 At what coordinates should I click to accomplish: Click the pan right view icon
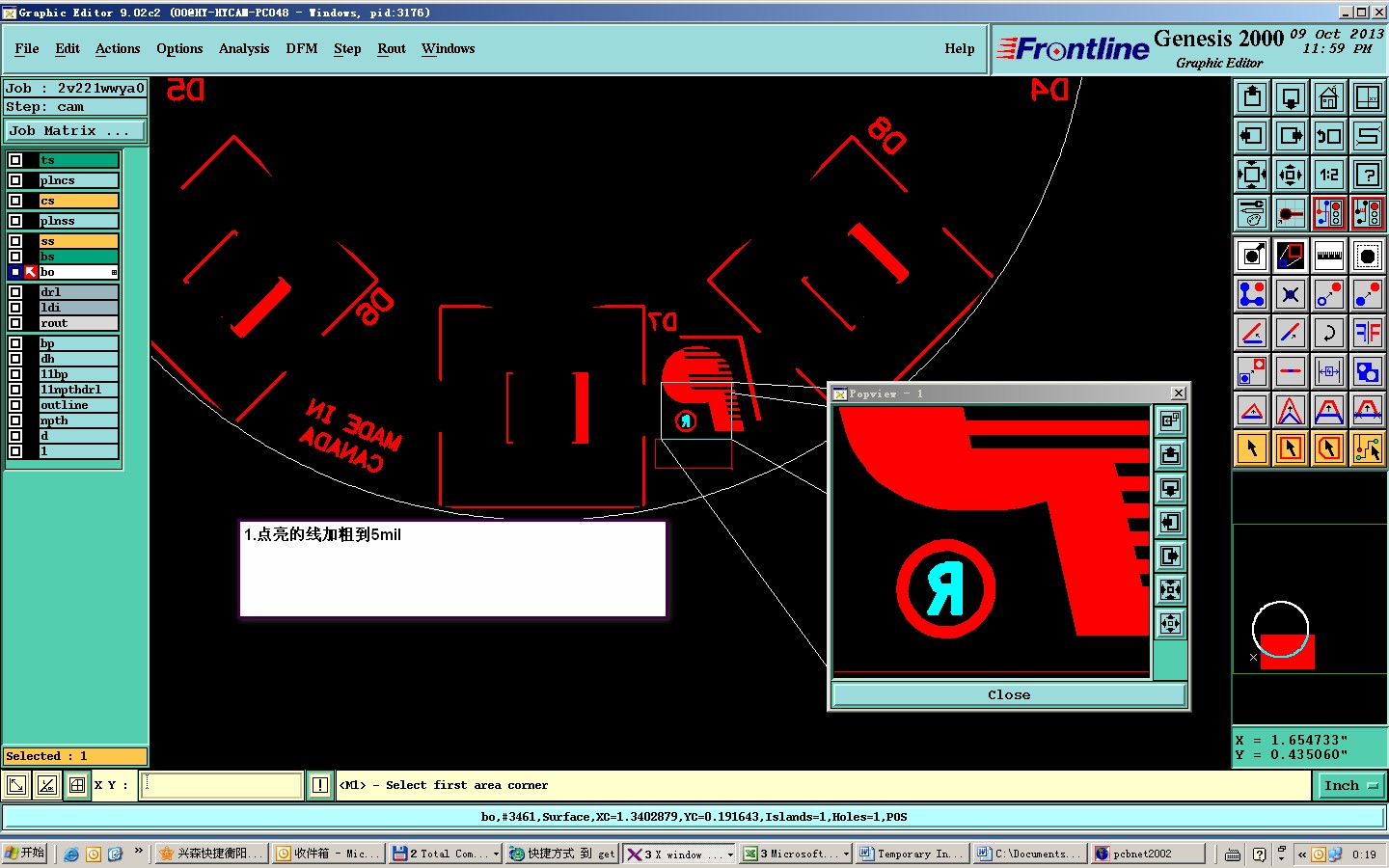coord(1291,136)
